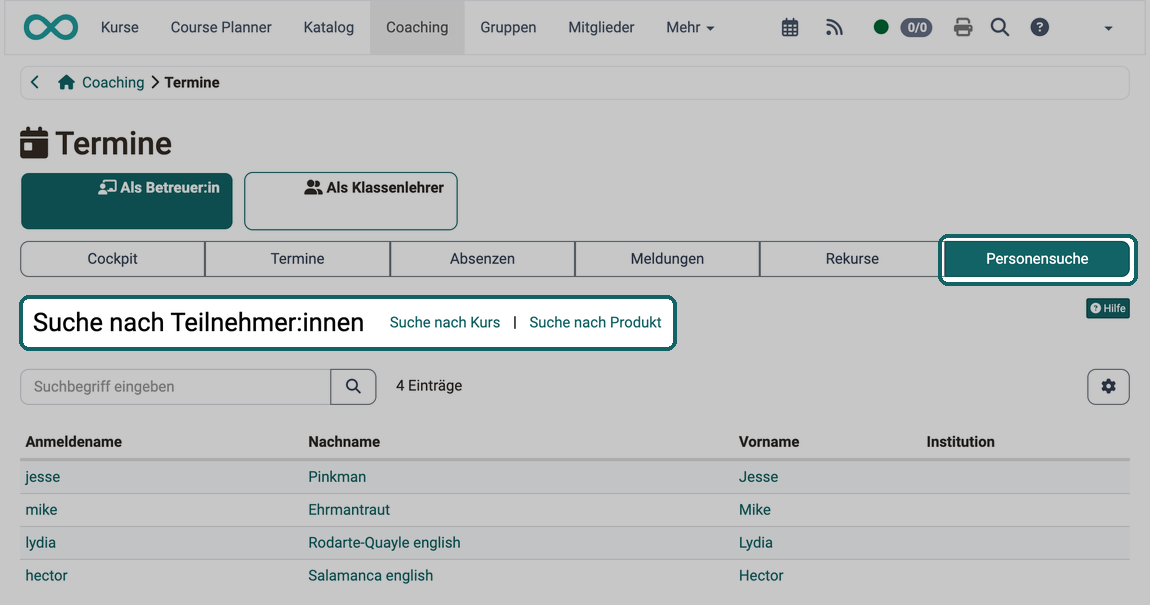
Task: Follow the Suche nach Kurs link
Action: tap(444, 323)
